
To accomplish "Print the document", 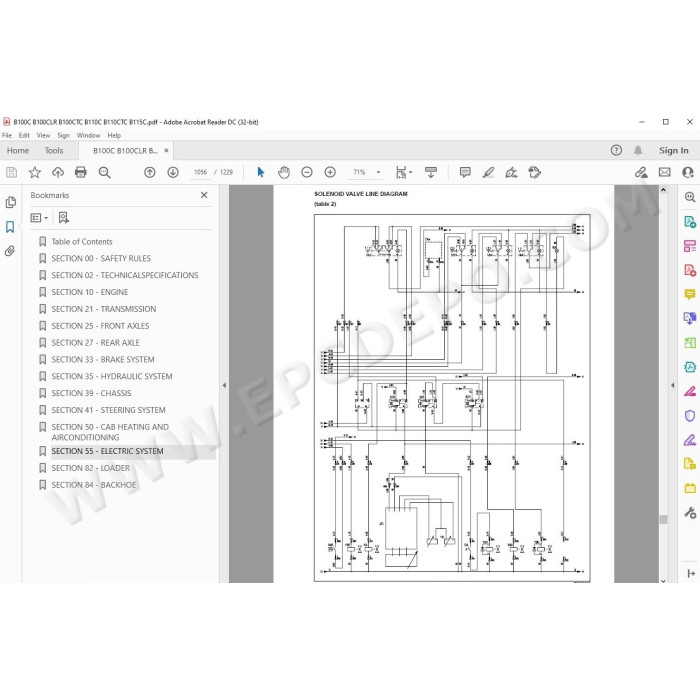I will coord(81,172).
